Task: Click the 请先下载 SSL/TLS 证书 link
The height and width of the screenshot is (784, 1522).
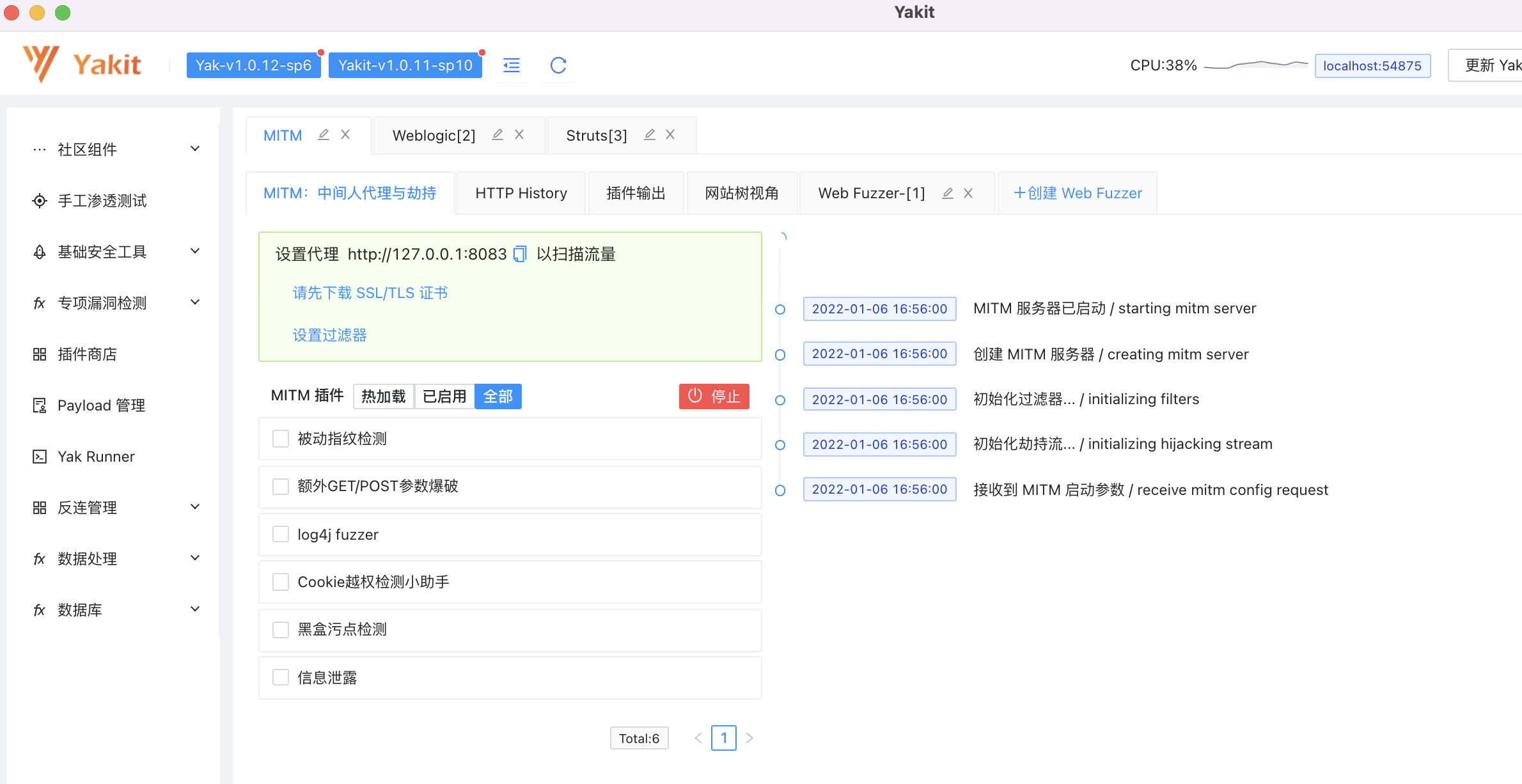Action: point(370,293)
